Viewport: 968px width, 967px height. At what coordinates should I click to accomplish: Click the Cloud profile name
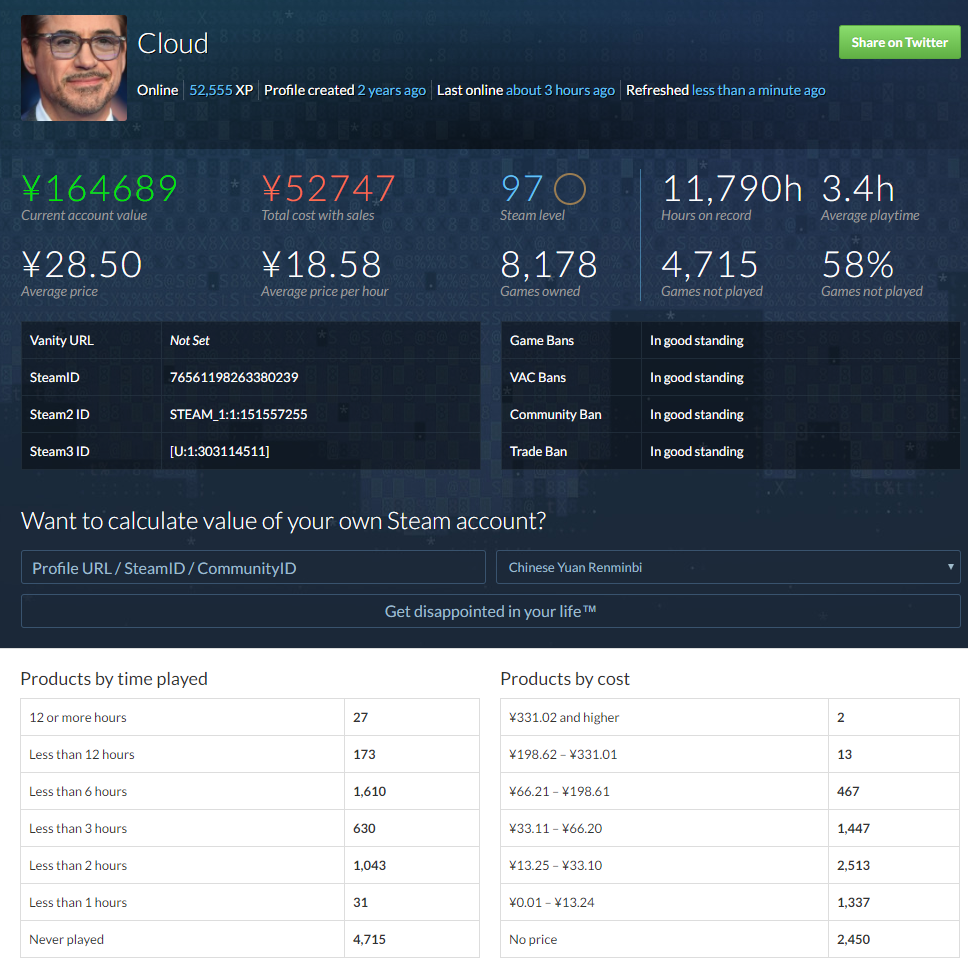click(x=173, y=44)
